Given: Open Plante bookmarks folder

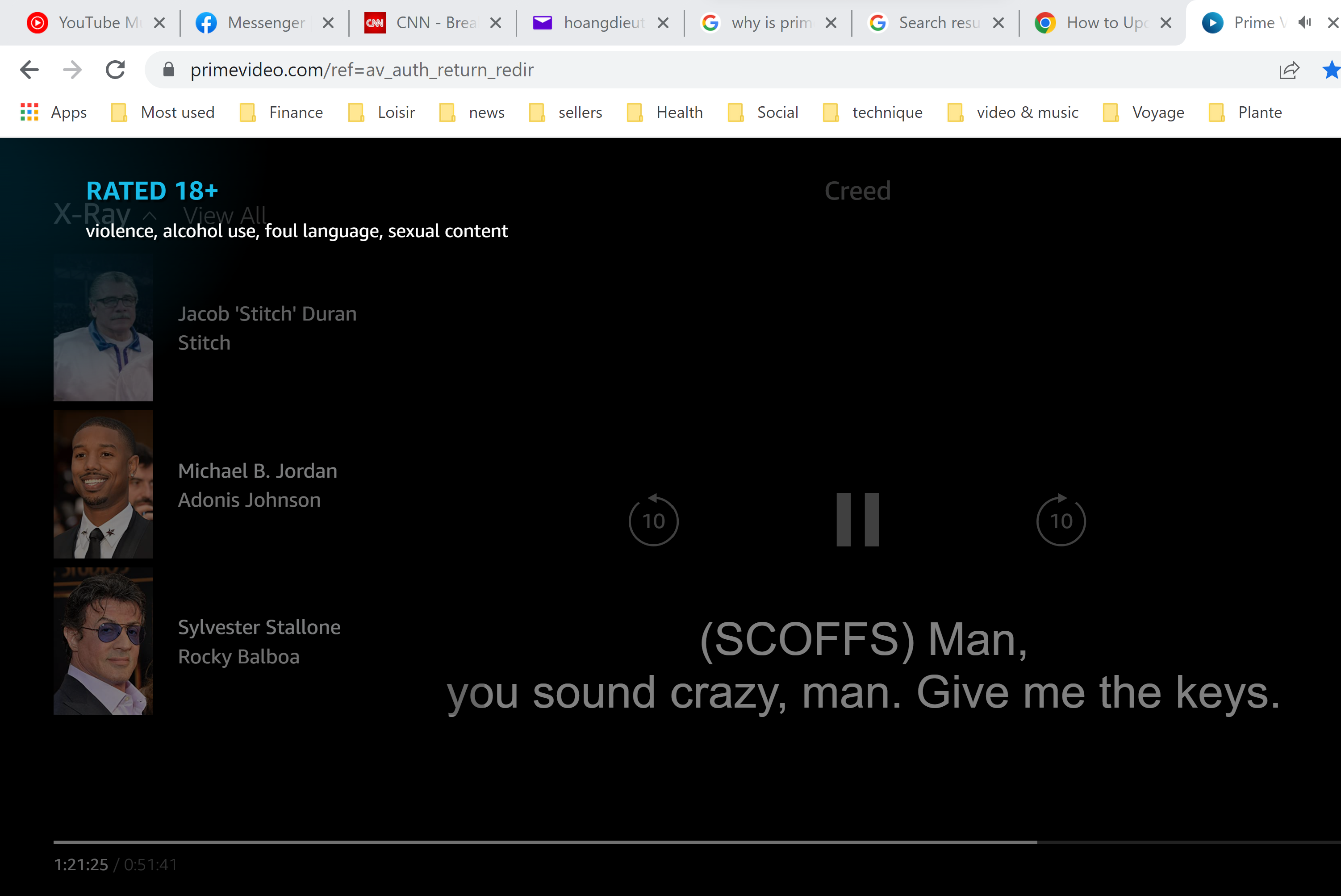Looking at the screenshot, I should 1245,112.
